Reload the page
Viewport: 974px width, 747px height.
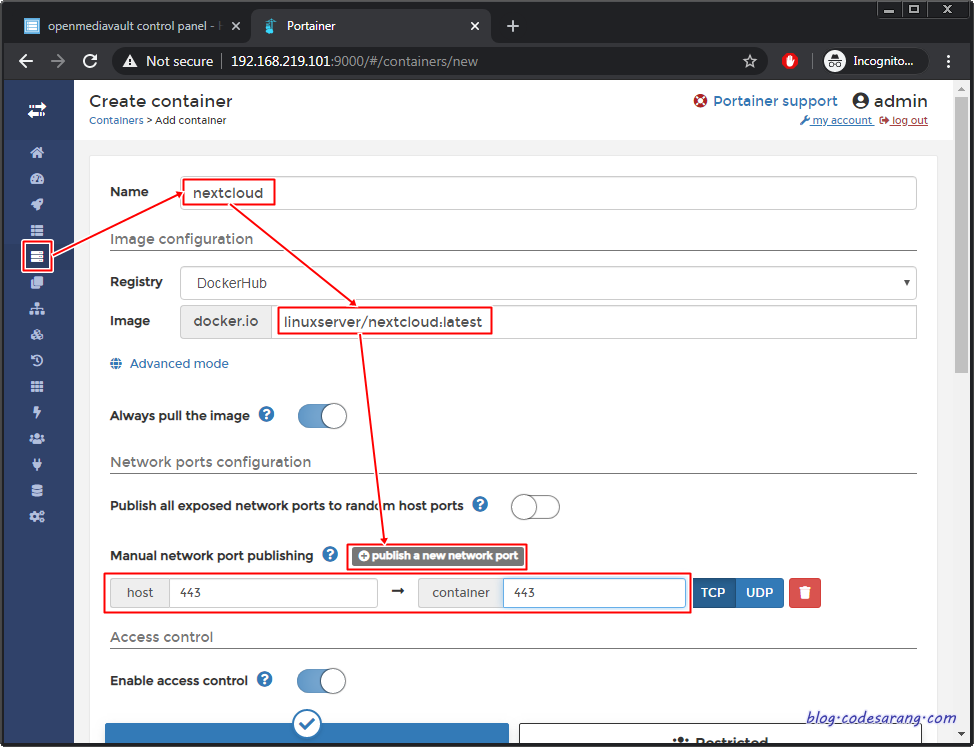click(90, 61)
